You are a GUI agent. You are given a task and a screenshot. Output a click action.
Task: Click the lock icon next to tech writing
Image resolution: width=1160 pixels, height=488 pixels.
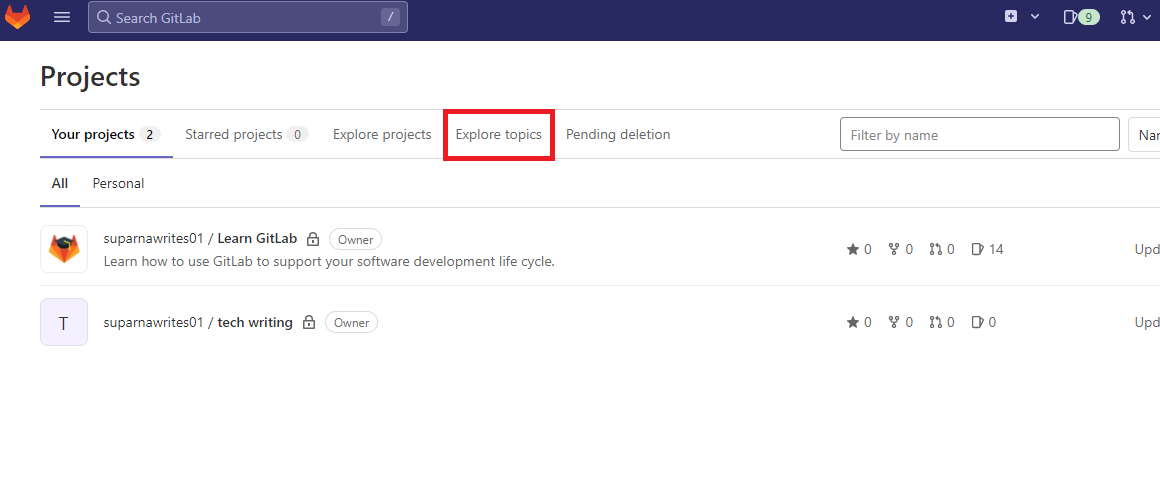coord(309,322)
